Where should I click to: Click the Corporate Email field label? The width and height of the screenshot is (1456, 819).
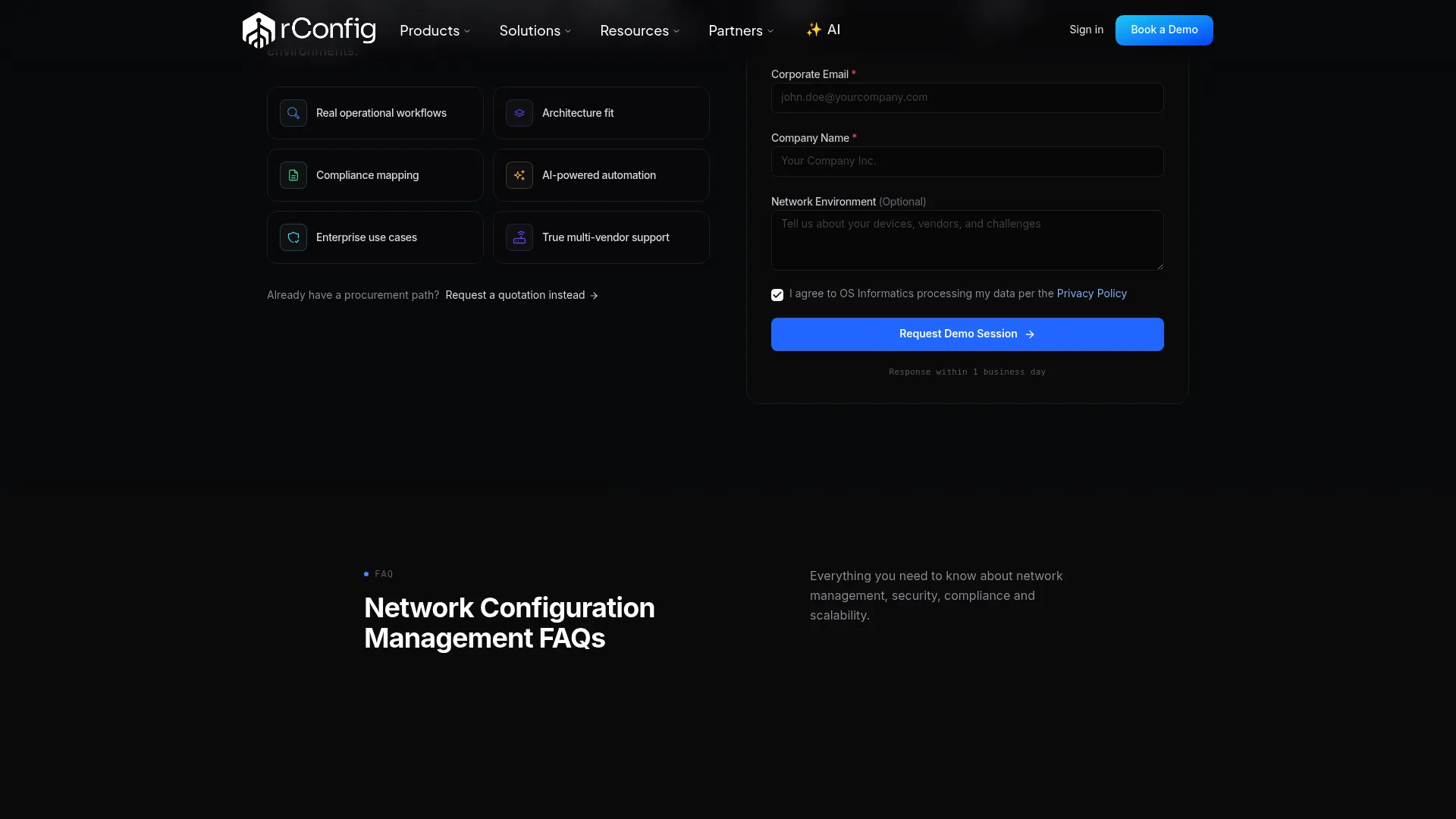click(x=813, y=74)
